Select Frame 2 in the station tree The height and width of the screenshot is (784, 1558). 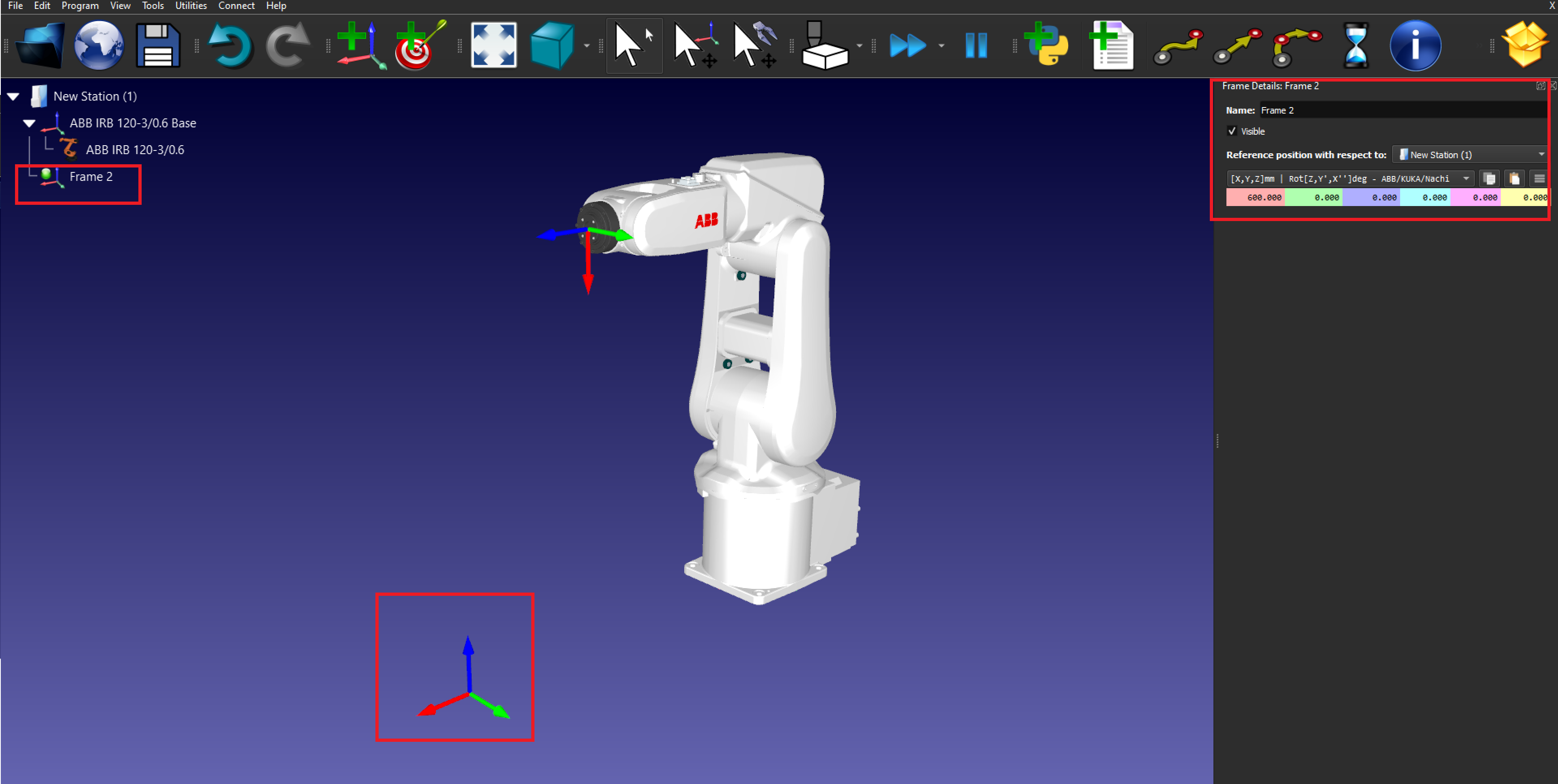[91, 176]
